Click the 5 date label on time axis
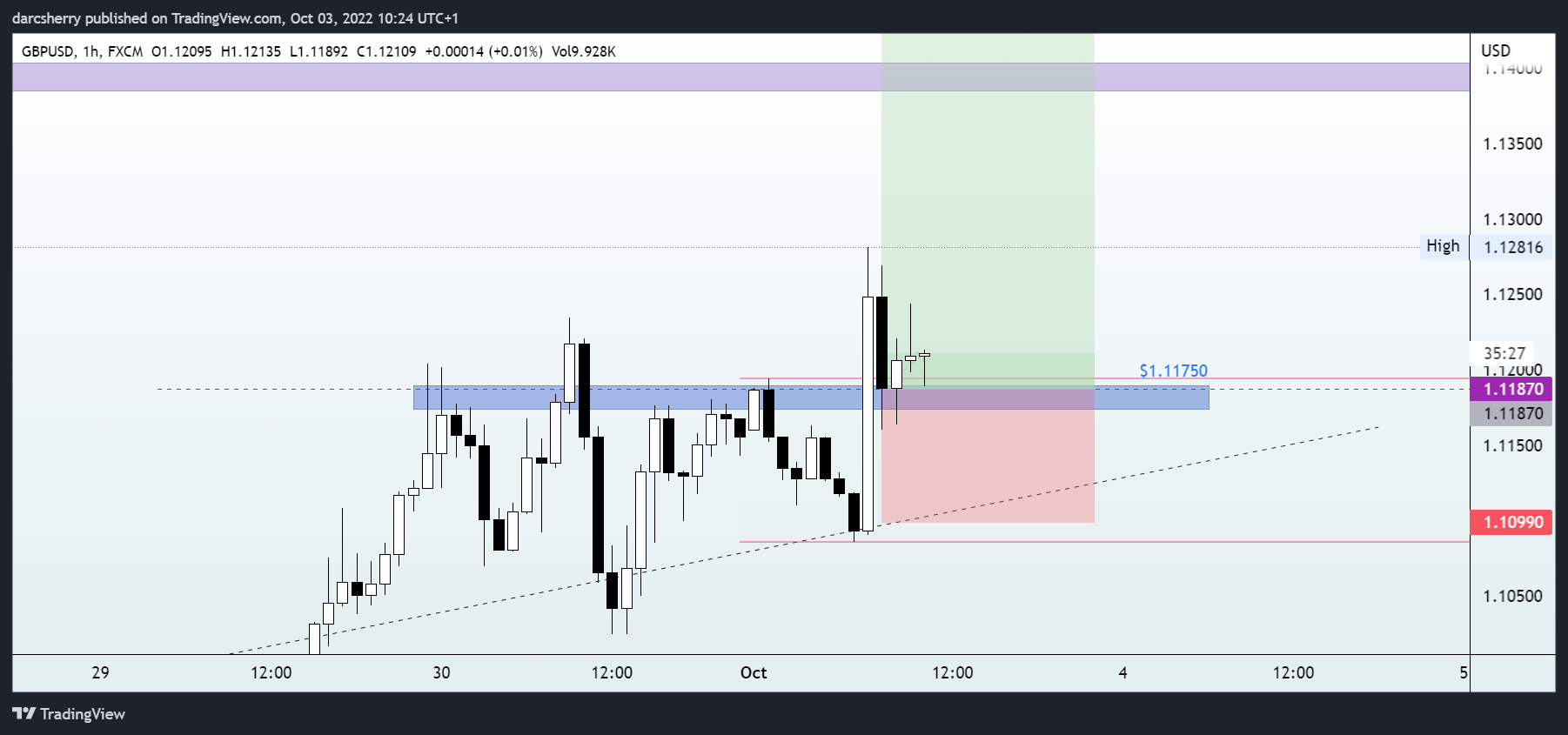Image resolution: width=1568 pixels, height=735 pixels. (x=1464, y=672)
